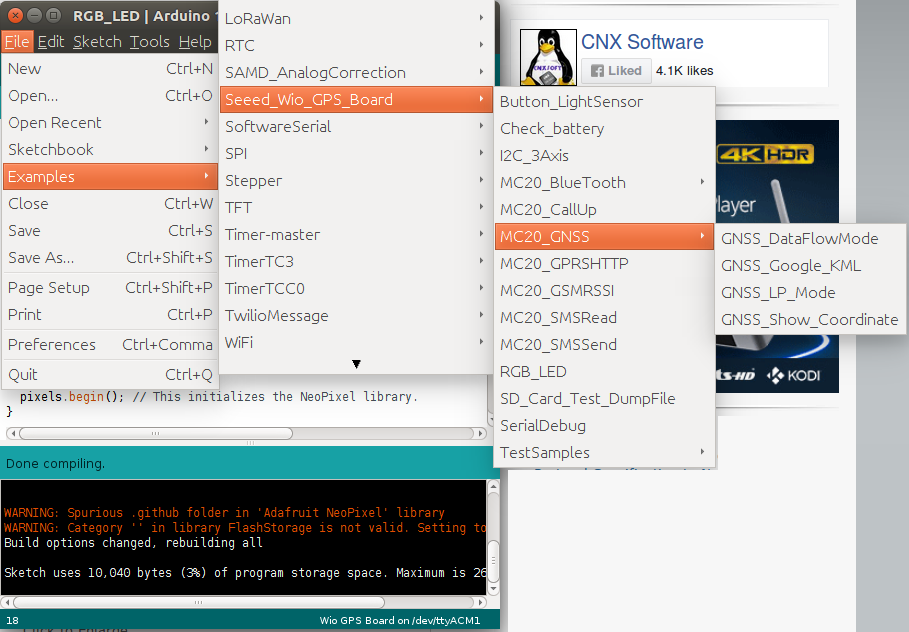Open the Check_battery example

click(604, 129)
